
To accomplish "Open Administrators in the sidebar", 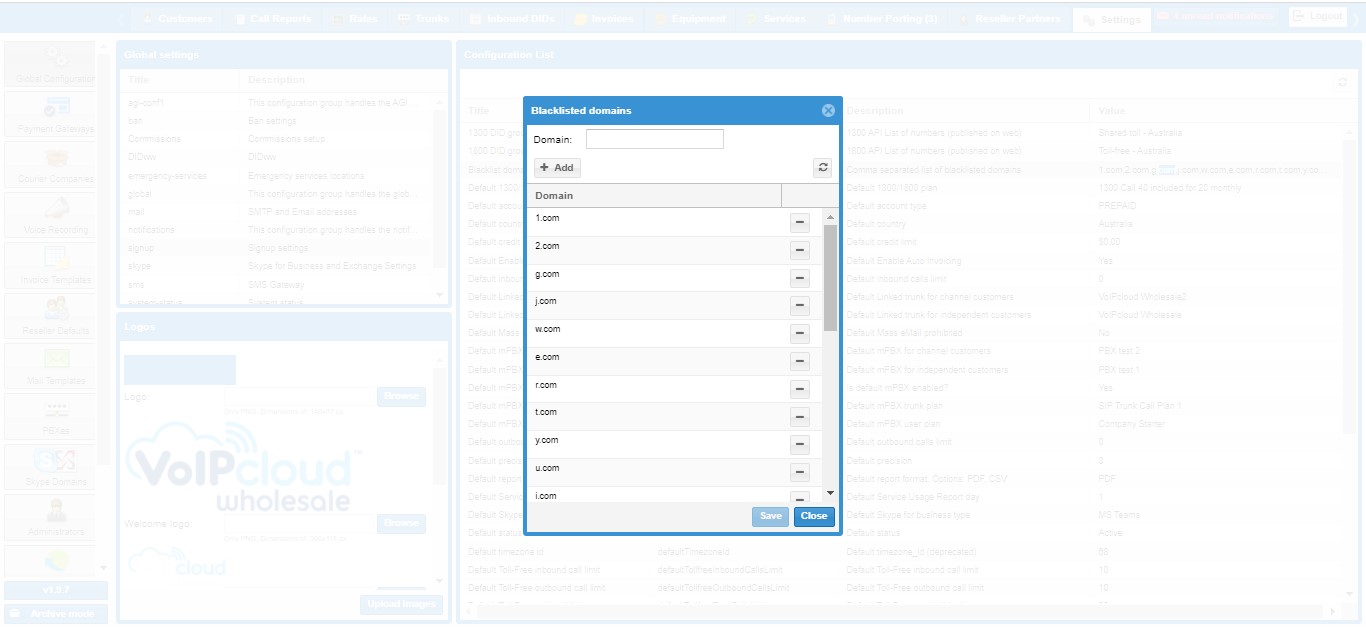I will (x=51, y=517).
